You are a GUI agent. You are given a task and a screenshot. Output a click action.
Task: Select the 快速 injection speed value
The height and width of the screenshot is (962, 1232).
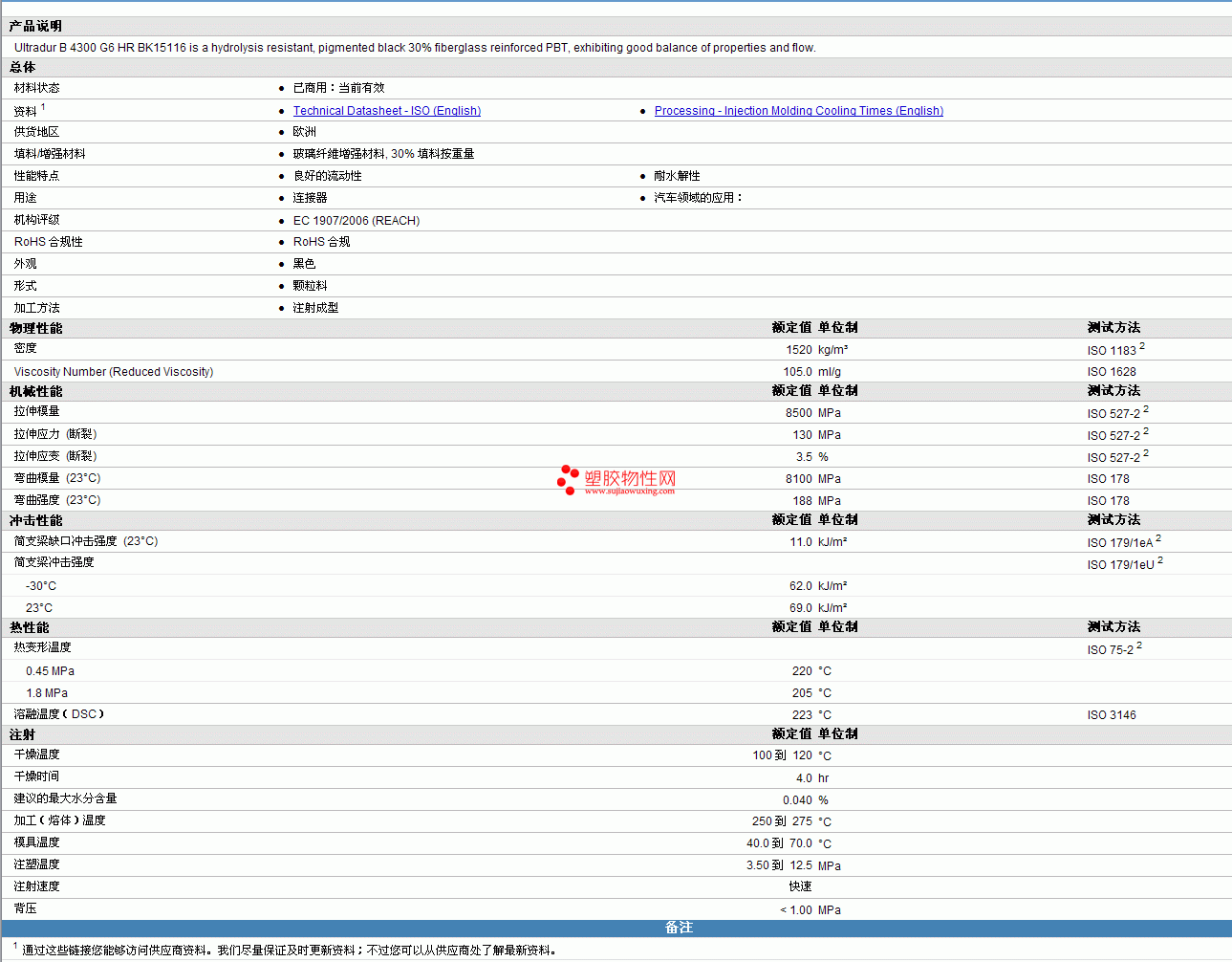click(801, 886)
